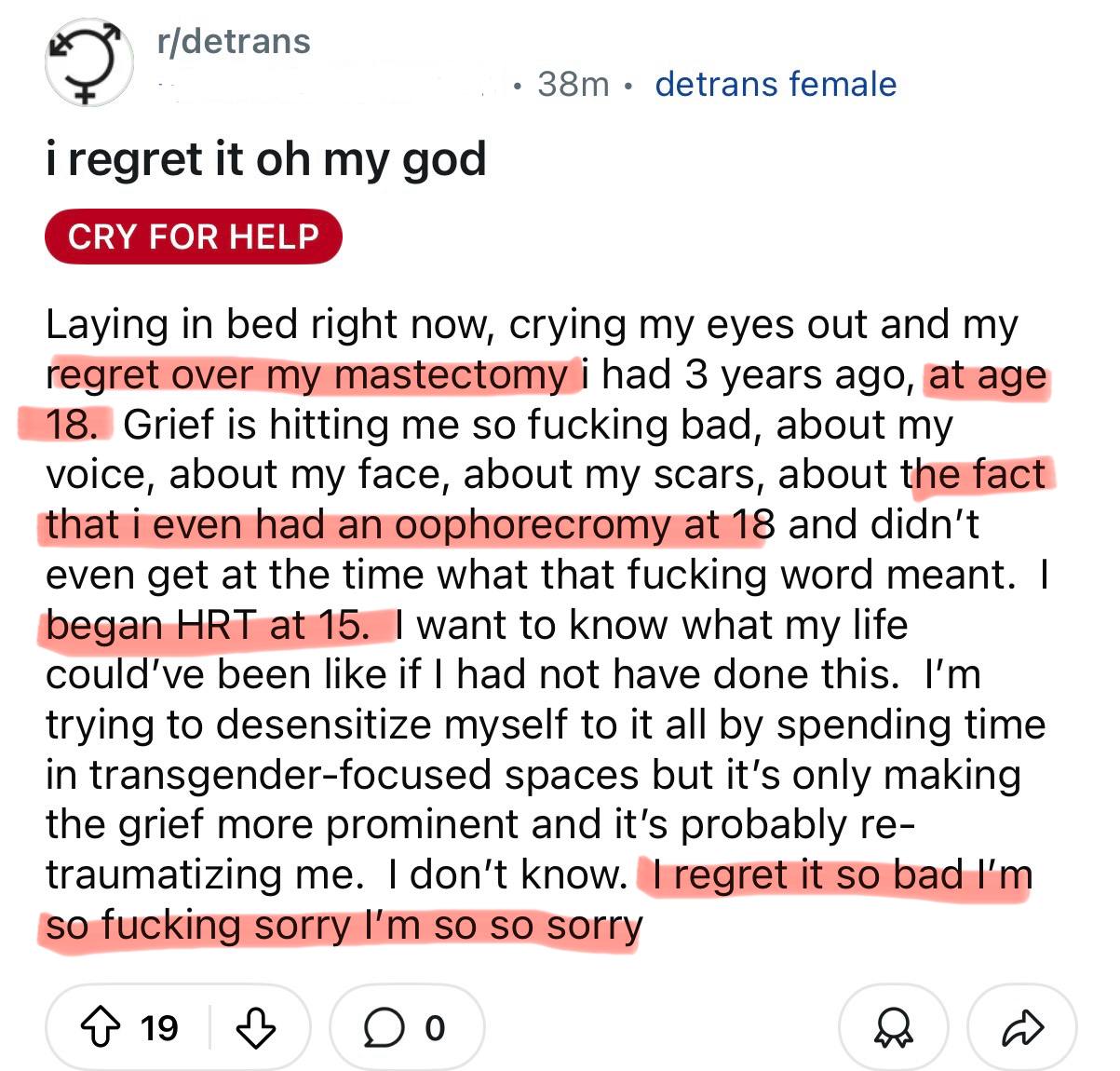Click highlighted text 'regret over my mastectomy'
The width and height of the screenshot is (1120, 1071).
coord(307,374)
